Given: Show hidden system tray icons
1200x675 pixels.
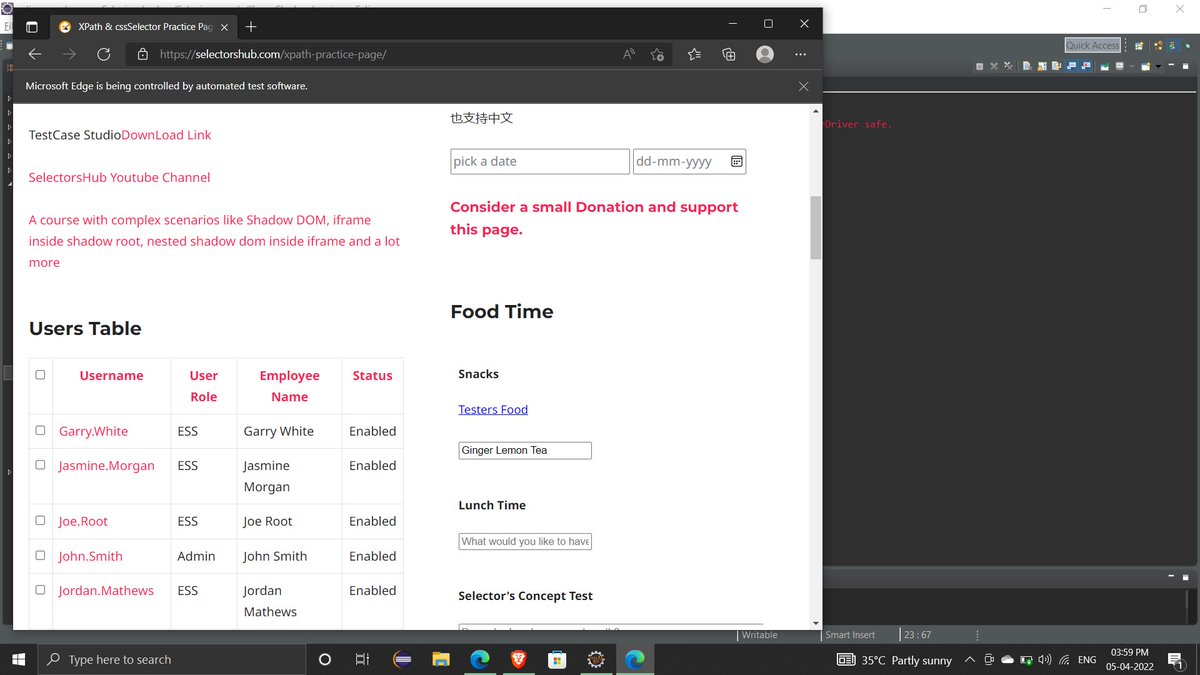Looking at the screenshot, I should [x=969, y=660].
